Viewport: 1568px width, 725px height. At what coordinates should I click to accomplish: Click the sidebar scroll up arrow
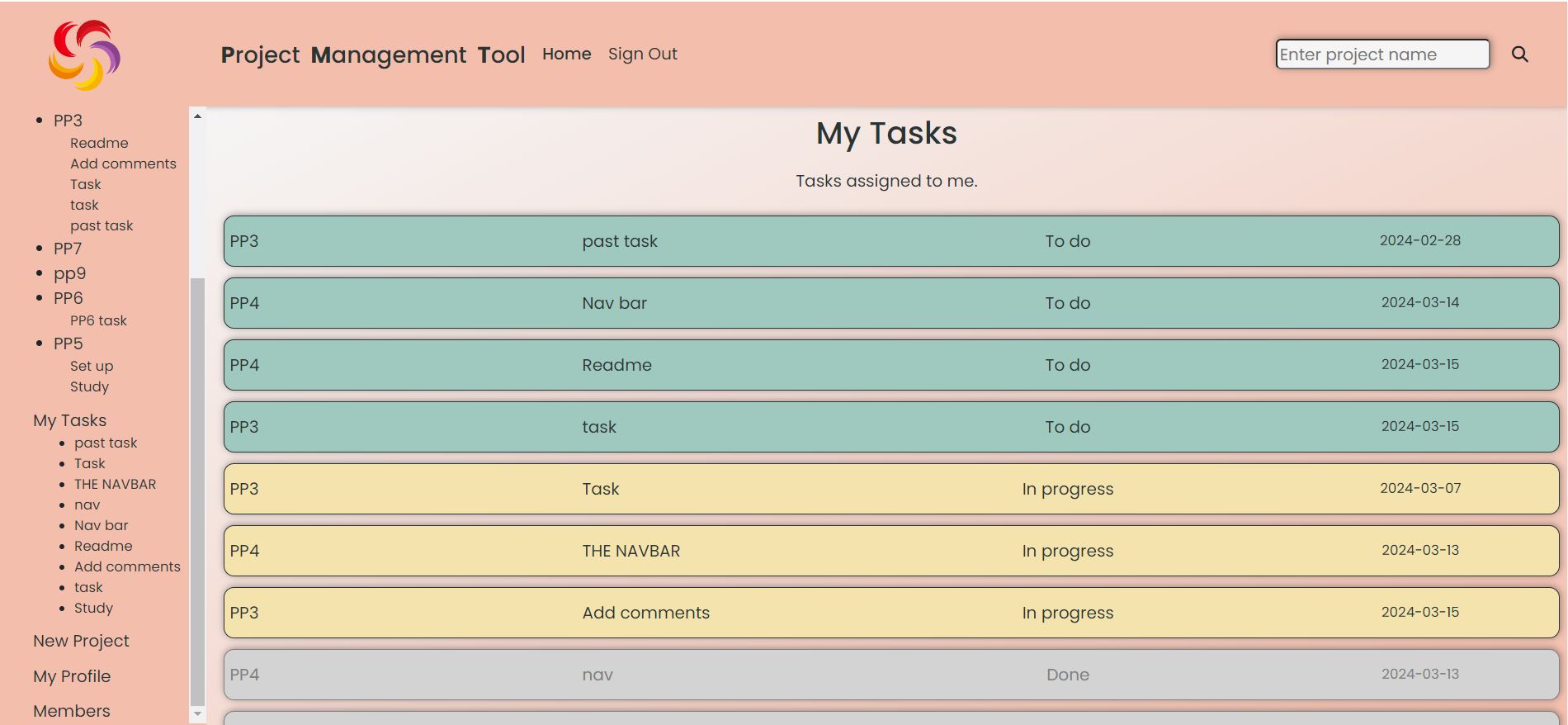[x=197, y=116]
